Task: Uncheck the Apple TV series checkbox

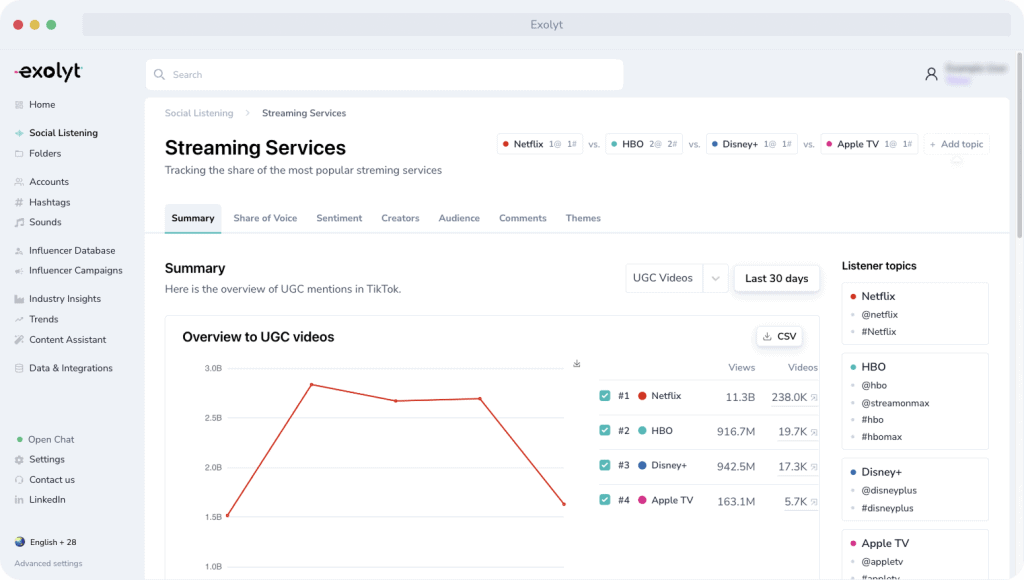Action: tap(605, 500)
